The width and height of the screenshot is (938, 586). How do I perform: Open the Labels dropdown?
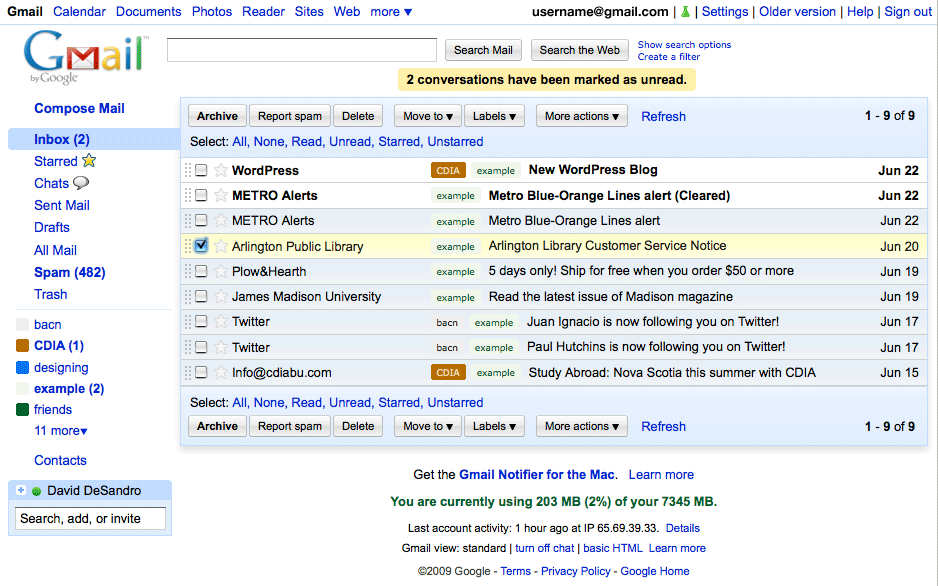pyautogui.click(x=494, y=115)
